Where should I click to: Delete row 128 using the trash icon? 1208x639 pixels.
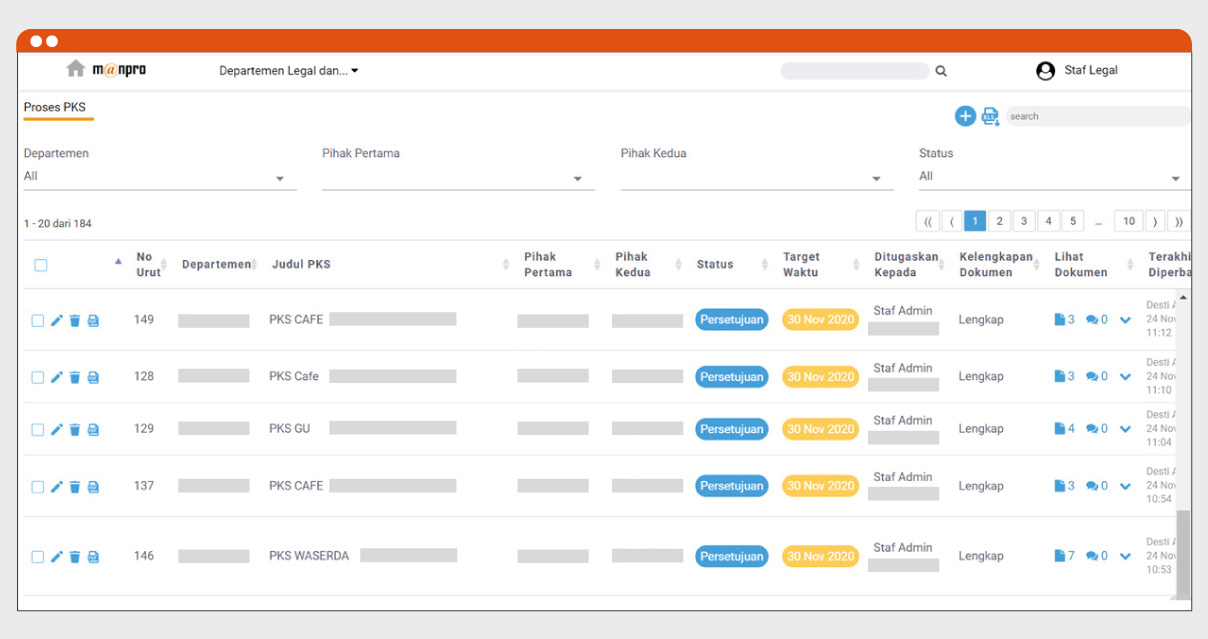pos(75,377)
